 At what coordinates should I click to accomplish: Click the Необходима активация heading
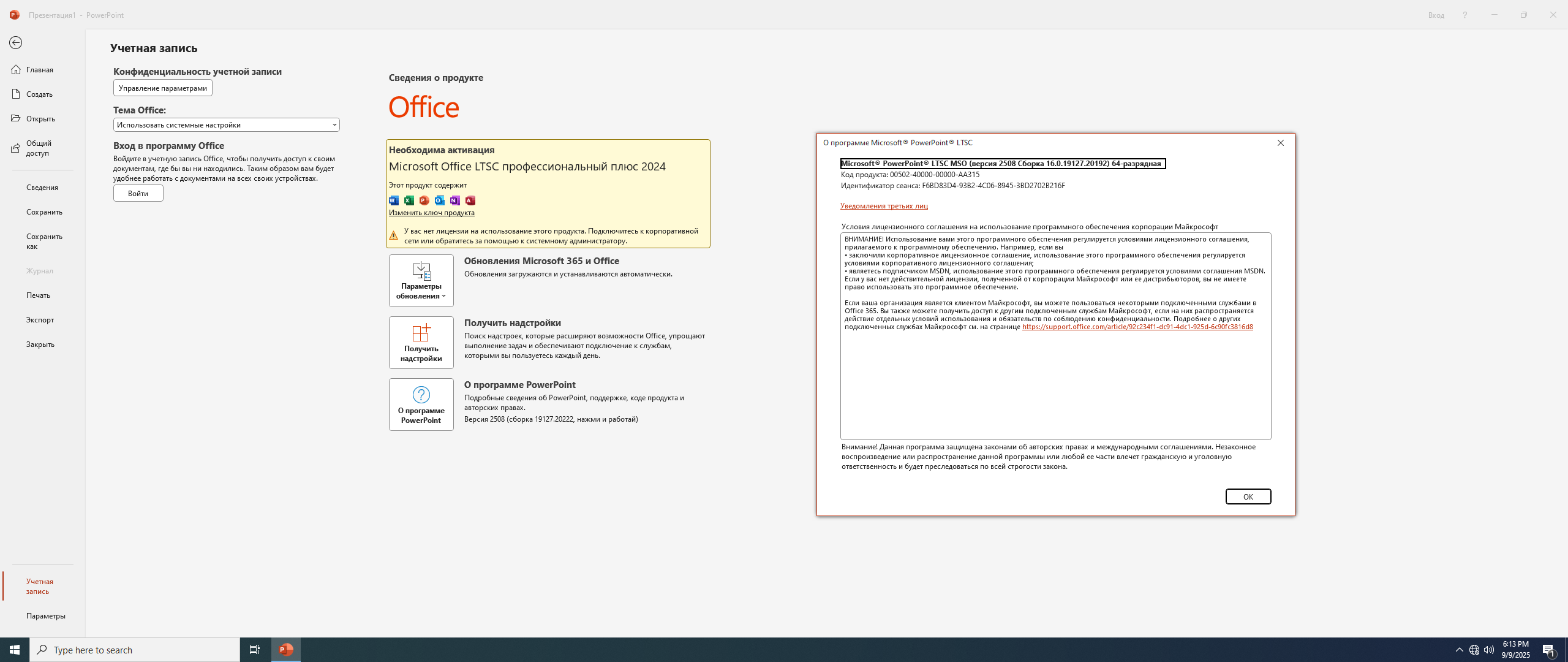pyautogui.click(x=442, y=150)
